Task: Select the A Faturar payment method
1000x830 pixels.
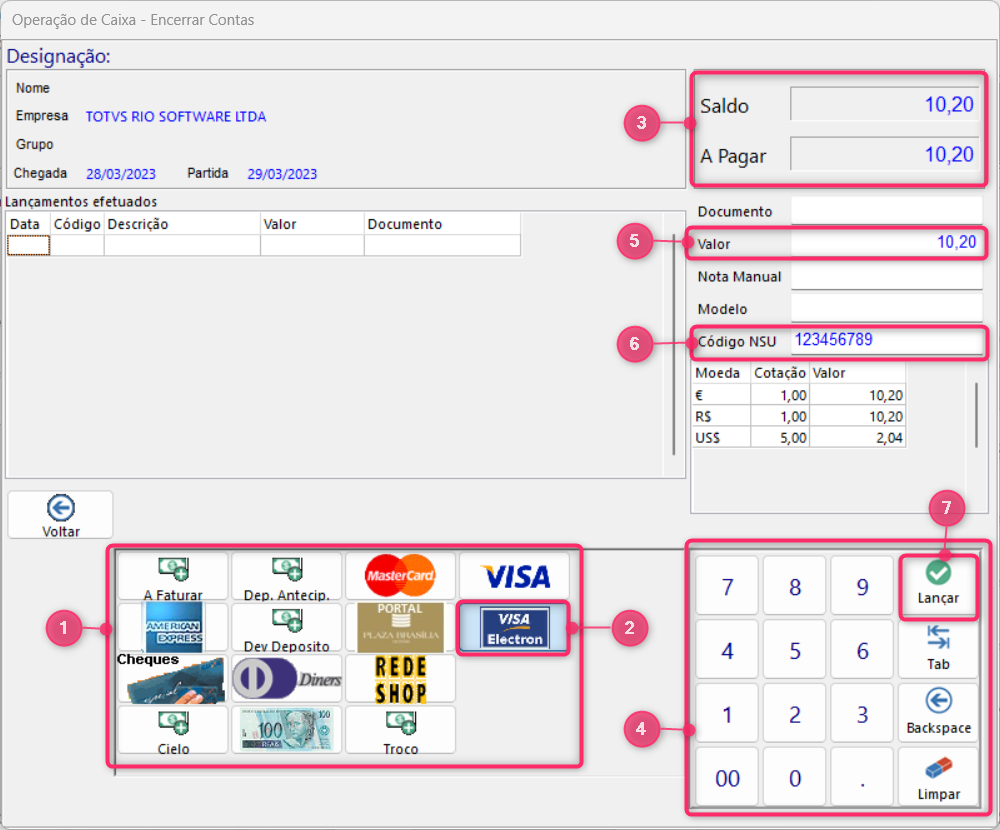Action: pyautogui.click(x=173, y=577)
